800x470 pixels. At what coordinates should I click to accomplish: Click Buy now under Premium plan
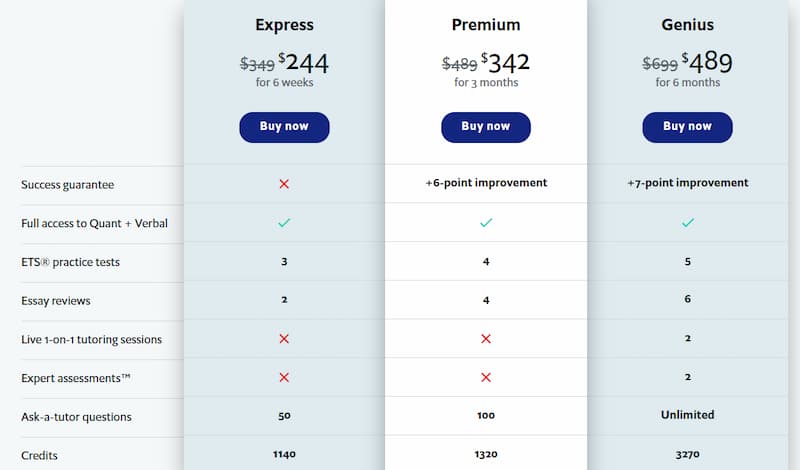[x=486, y=127]
